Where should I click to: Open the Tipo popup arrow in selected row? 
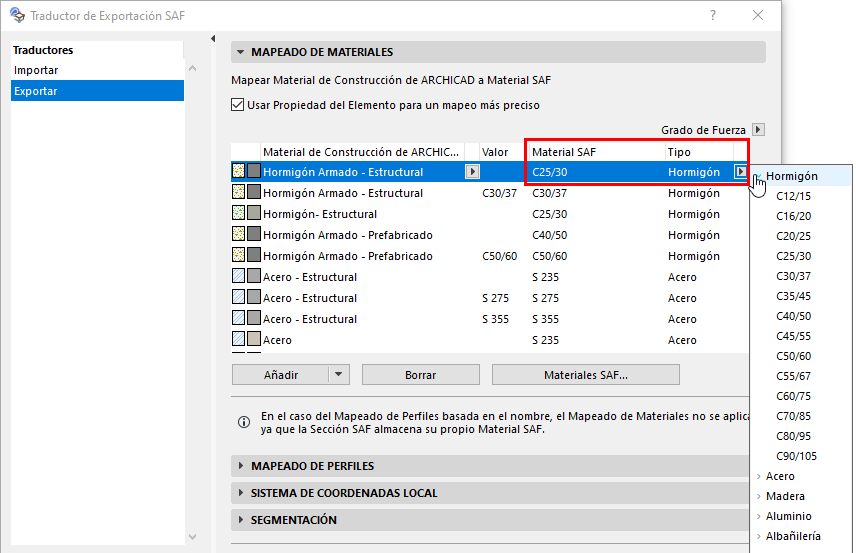[x=740, y=172]
